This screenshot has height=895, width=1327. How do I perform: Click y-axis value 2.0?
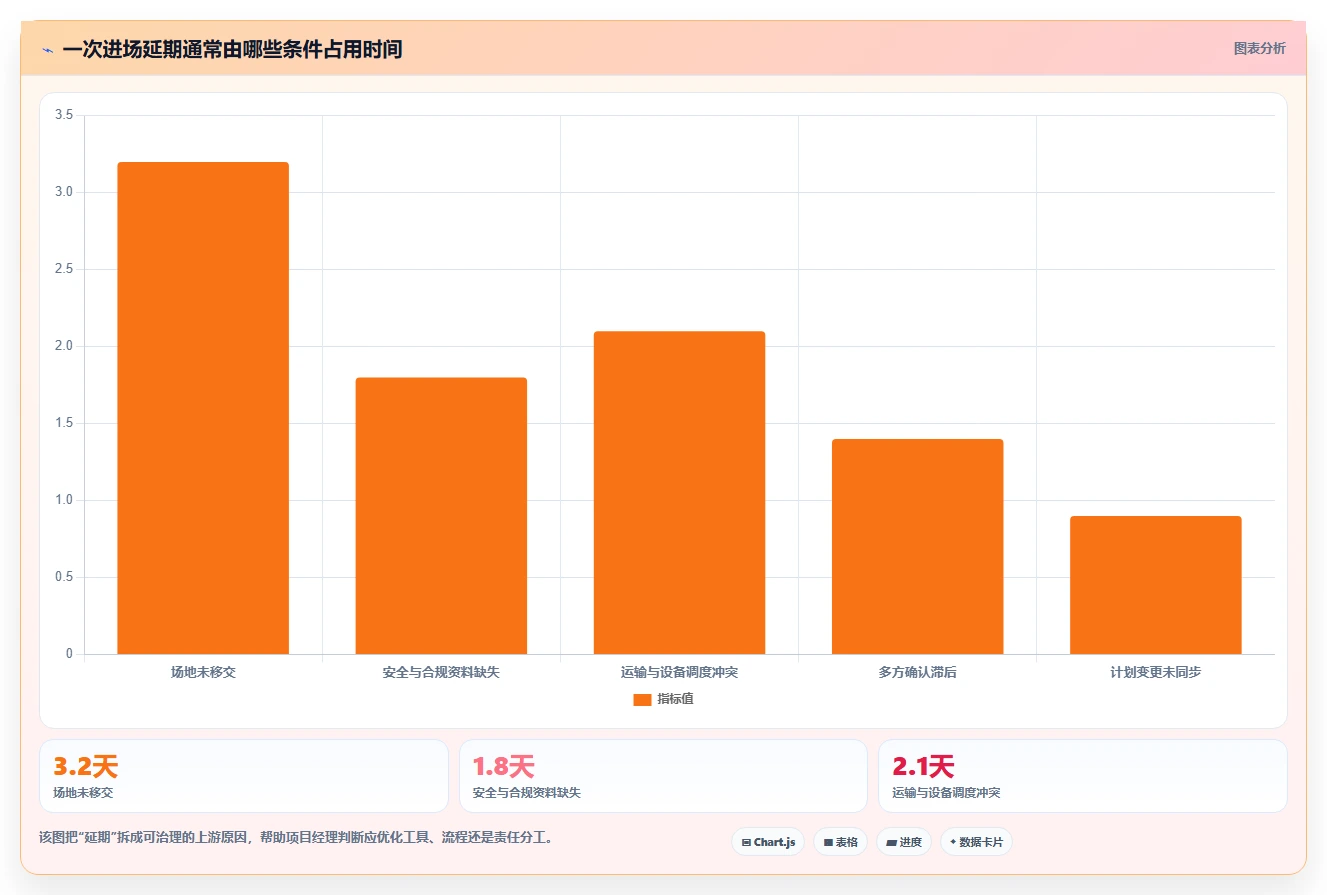(x=64, y=346)
